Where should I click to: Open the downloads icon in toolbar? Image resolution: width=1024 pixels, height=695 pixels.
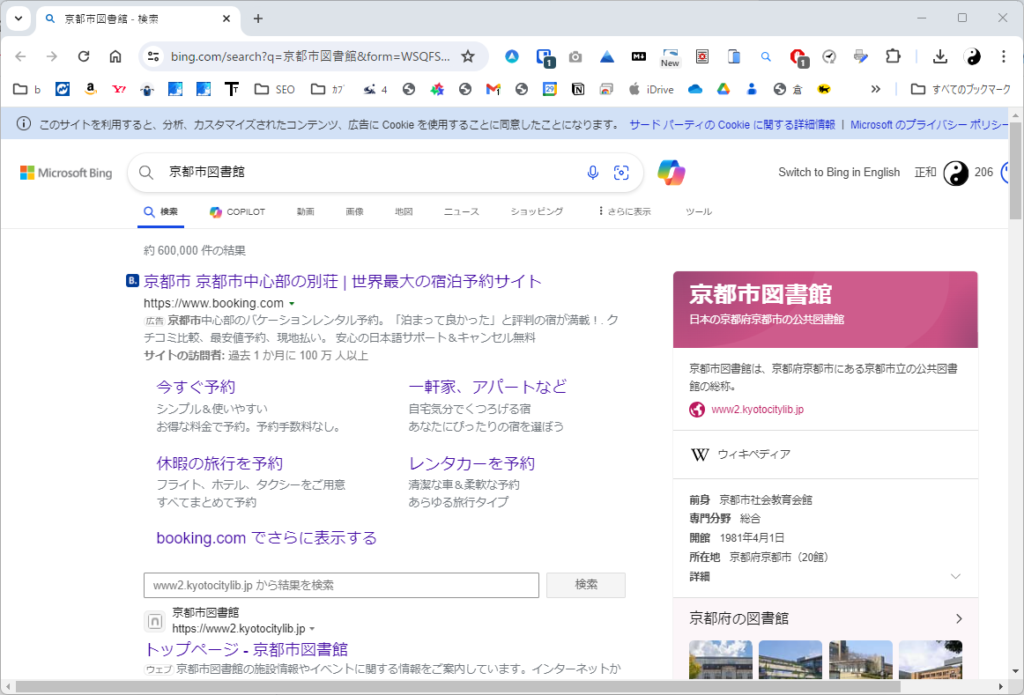(940, 57)
